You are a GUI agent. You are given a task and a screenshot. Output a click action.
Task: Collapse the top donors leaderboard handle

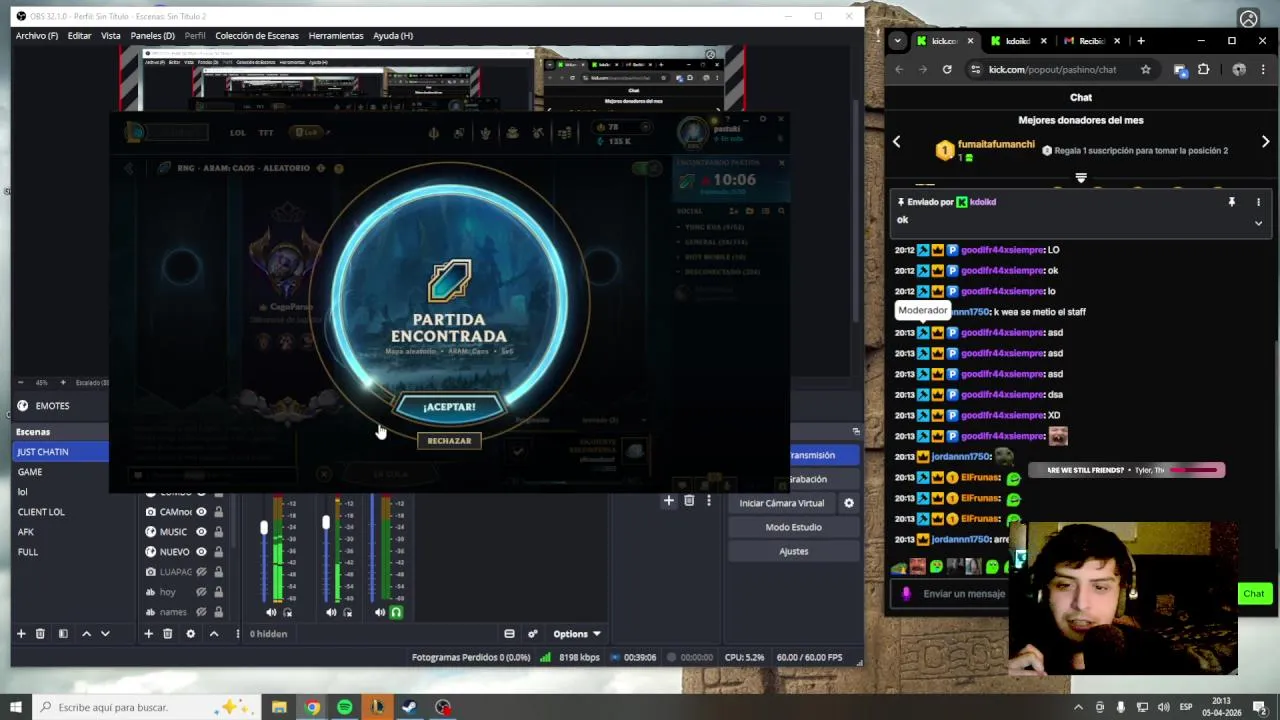(1081, 178)
